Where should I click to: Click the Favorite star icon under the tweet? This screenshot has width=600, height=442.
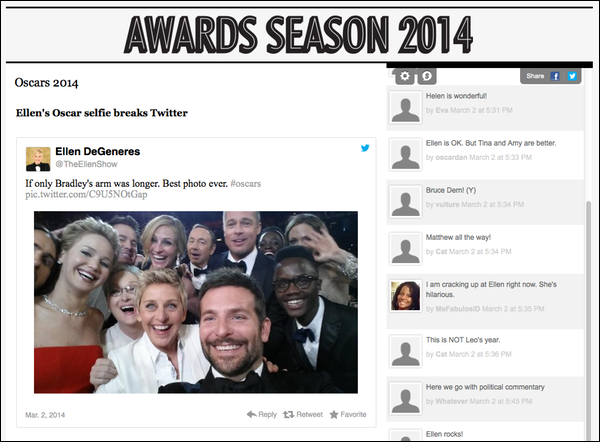[334, 414]
